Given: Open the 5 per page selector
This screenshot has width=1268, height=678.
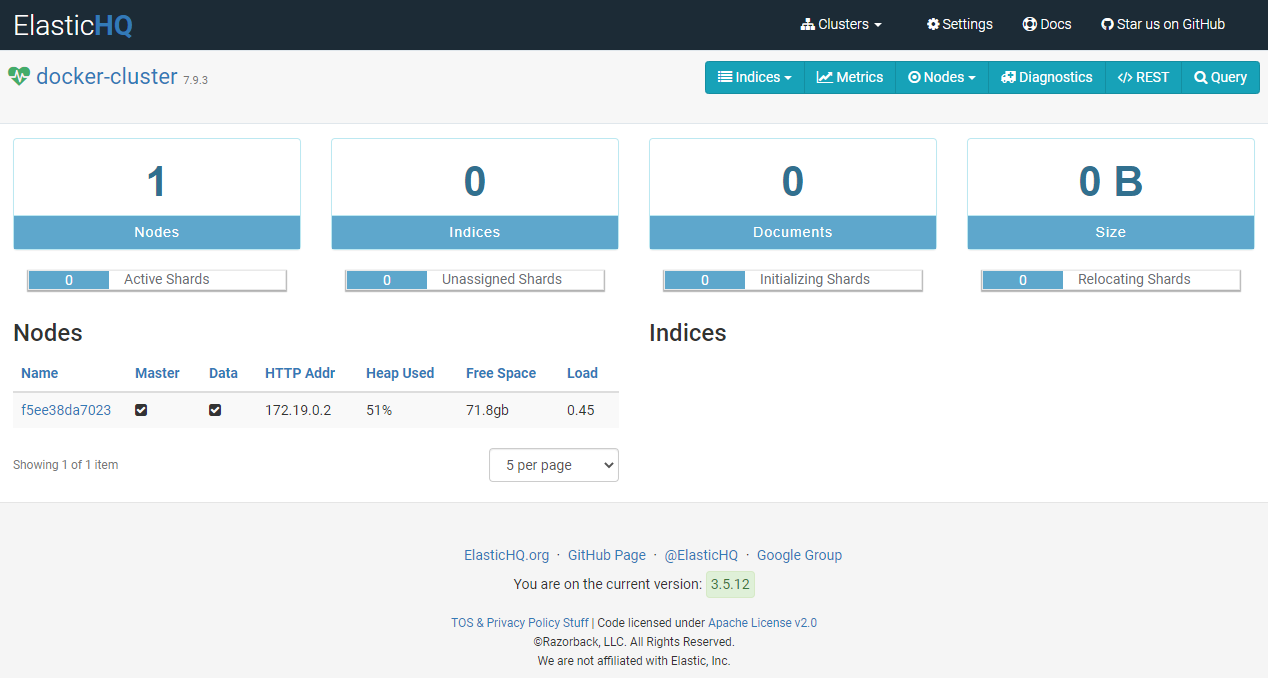Looking at the screenshot, I should tap(554, 465).
